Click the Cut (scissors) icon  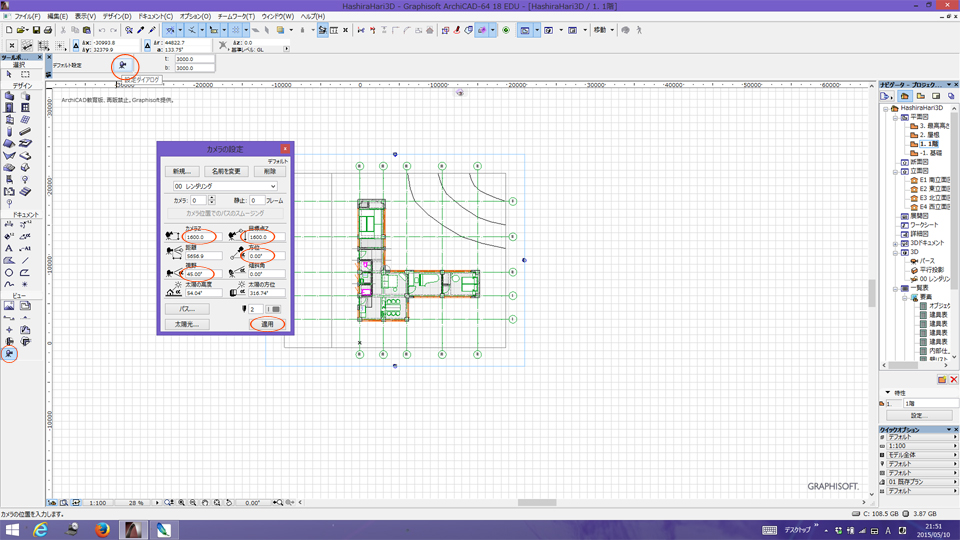(63, 30)
